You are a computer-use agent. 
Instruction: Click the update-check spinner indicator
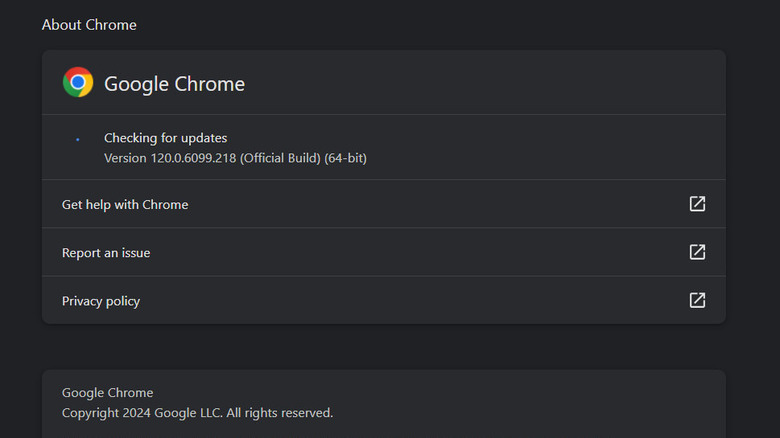pyautogui.click(x=78, y=139)
